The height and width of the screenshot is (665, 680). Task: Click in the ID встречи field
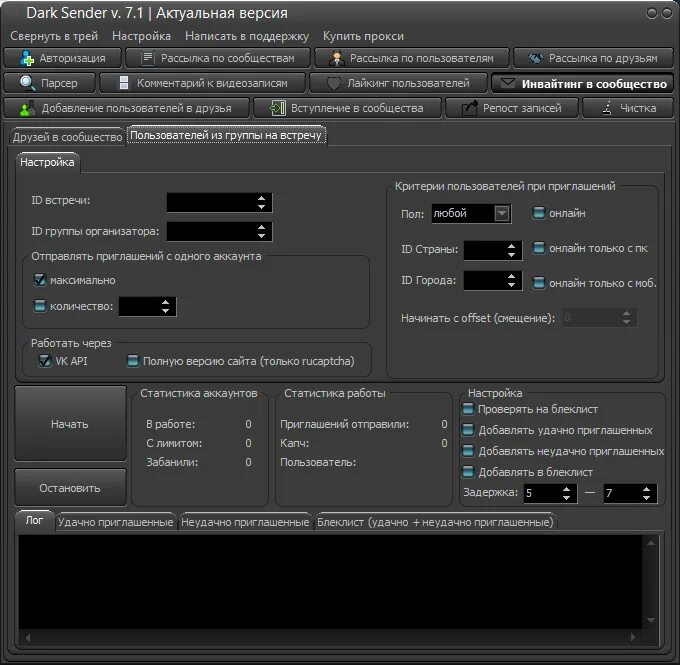pyautogui.click(x=219, y=203)
